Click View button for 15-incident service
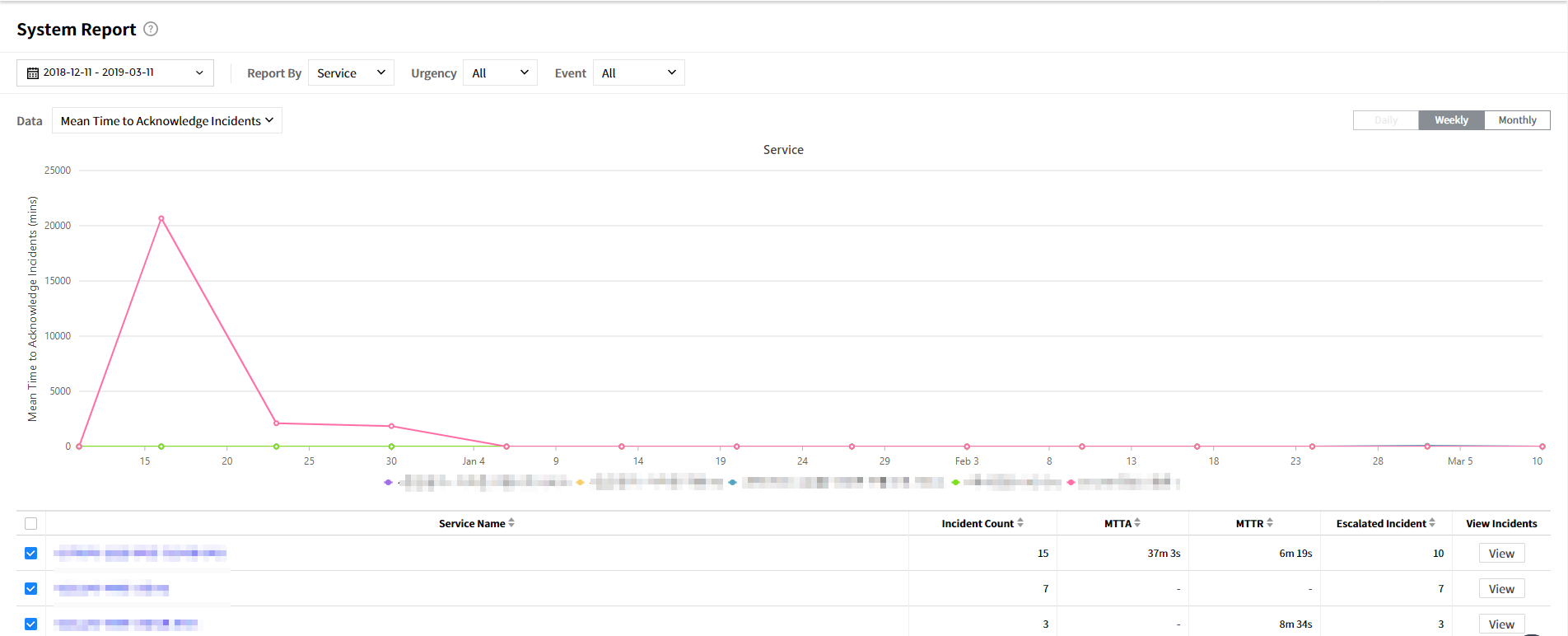 (x=1501, y=554)
